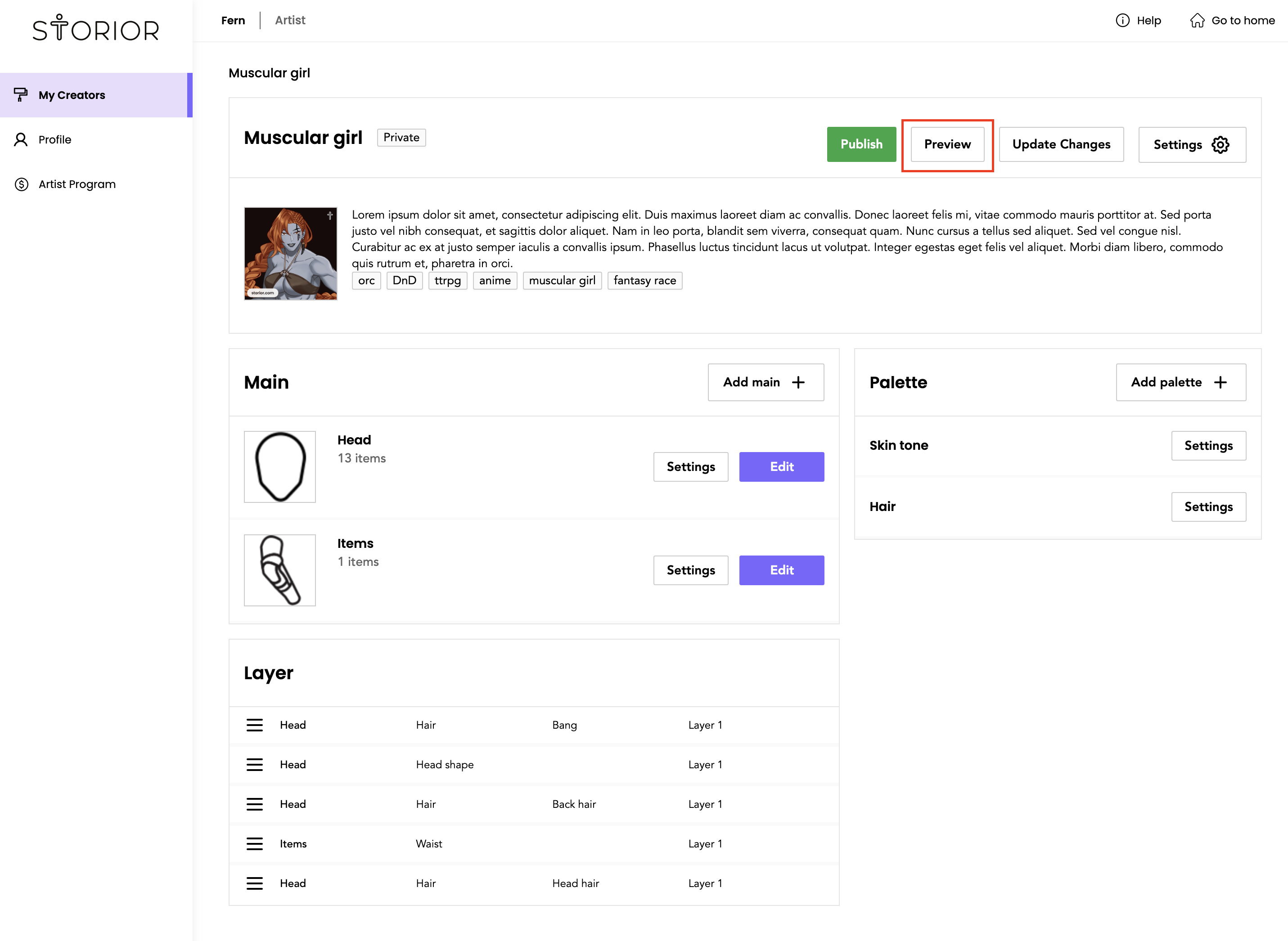Click Update Changes button
The width and height of the screenshot is (1288, 941).
coord(1061,145)
